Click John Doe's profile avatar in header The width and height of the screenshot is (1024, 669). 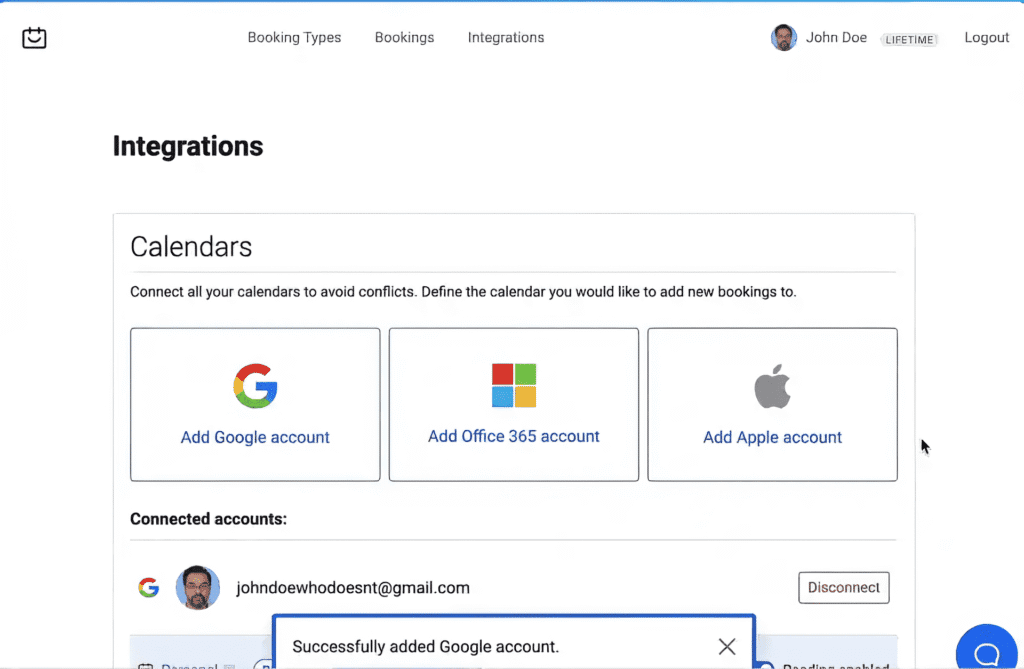[x=784, y=38]
